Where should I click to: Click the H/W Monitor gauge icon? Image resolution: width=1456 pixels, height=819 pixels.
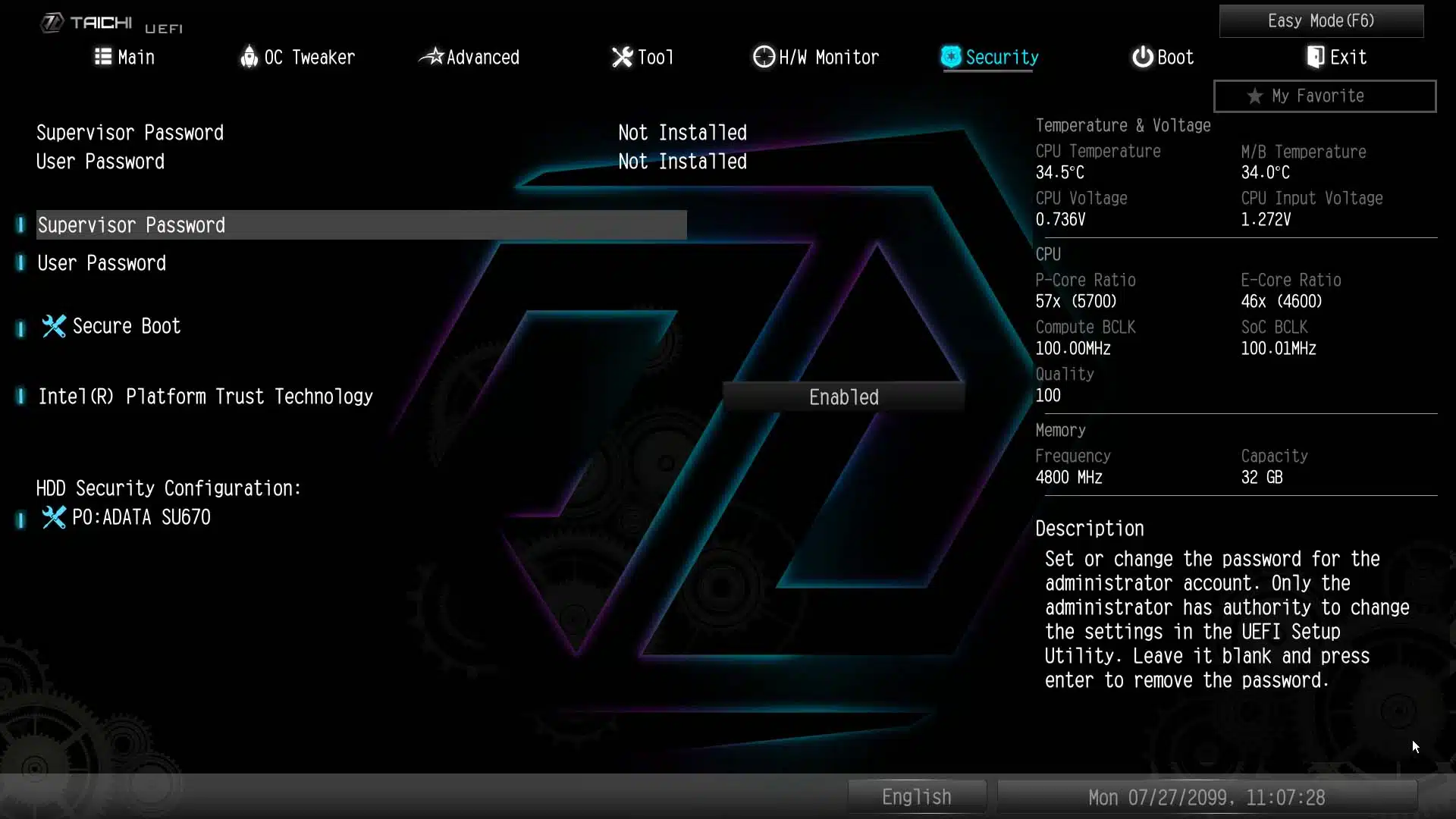[x=764, y=57]
